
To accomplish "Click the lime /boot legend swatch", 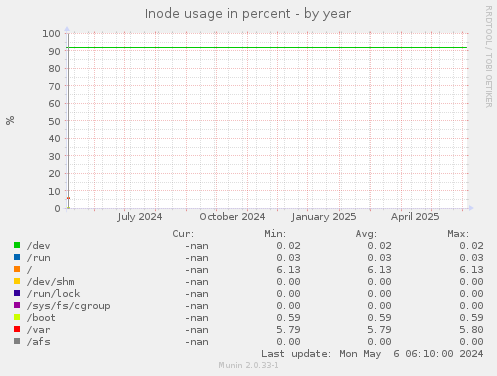I will click(17, 317).
